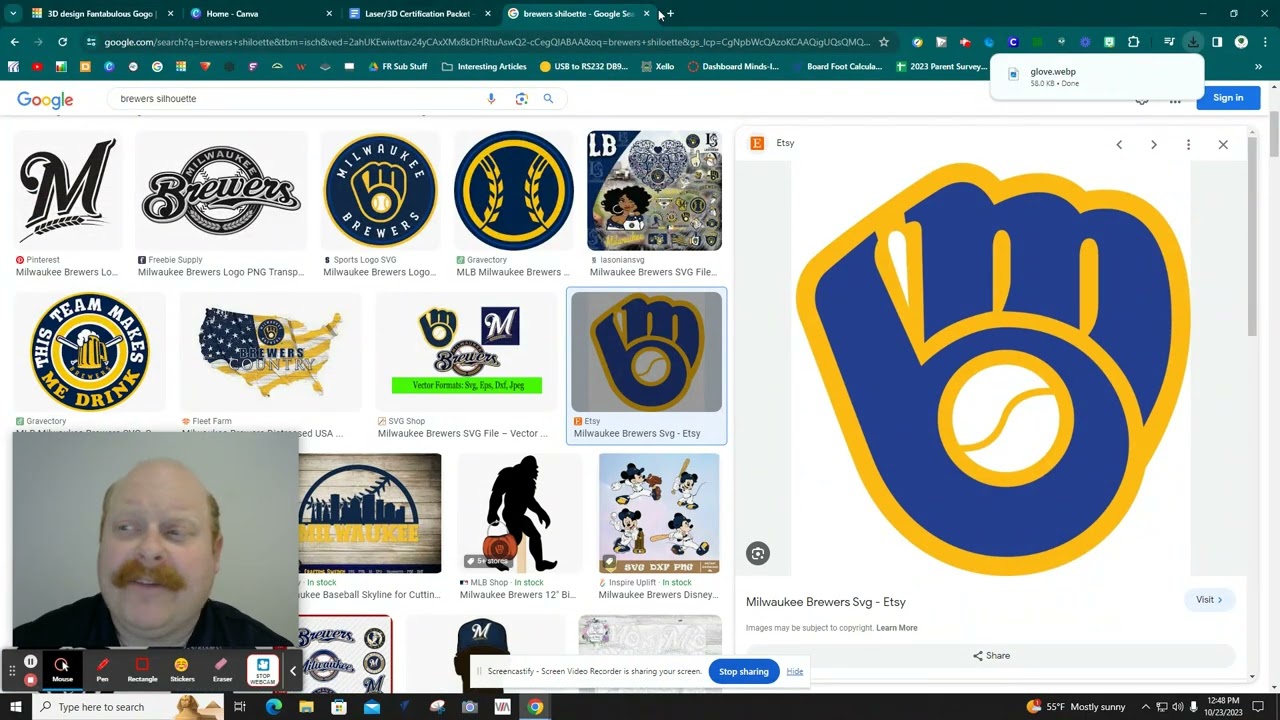Click Stop sharing in Screencastify bar
1280x720 pixels.
744,672
